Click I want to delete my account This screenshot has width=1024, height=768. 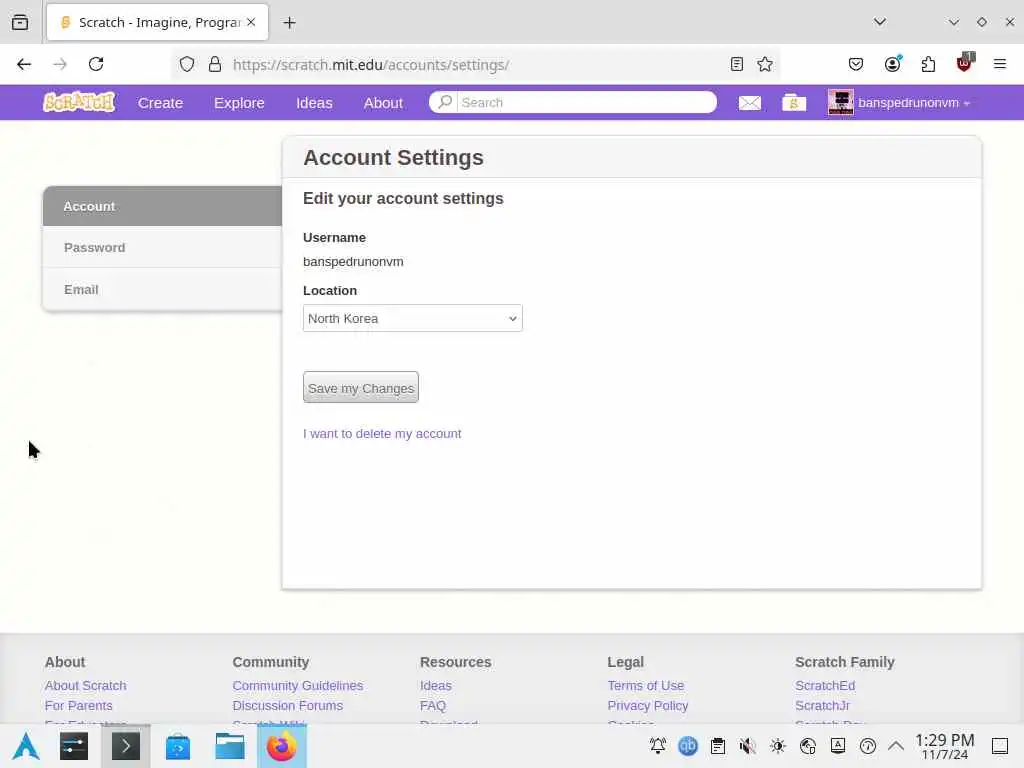pyautogui.click(x=382, y=434)
